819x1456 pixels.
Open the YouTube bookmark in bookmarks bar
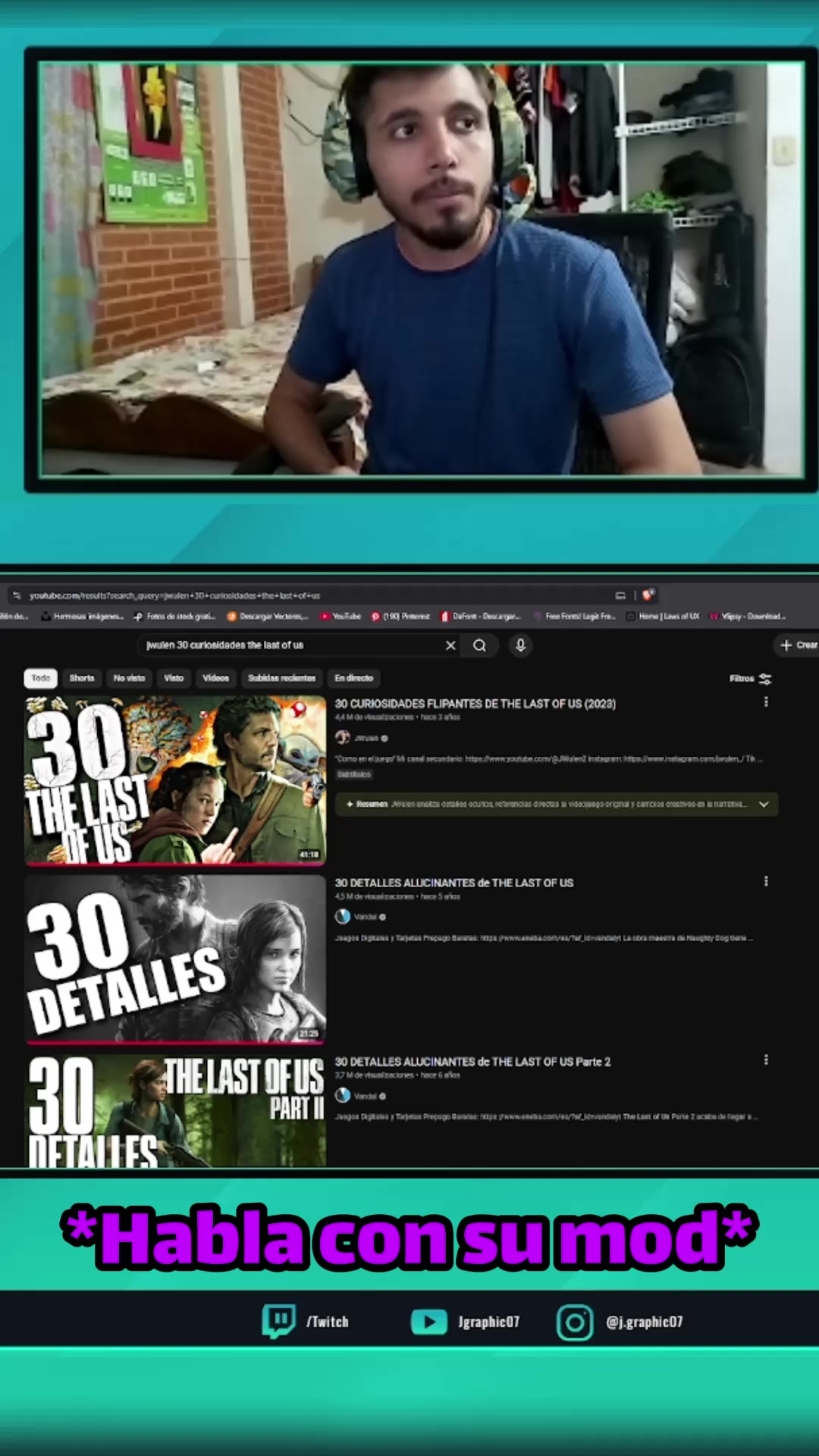pyautogui.click(x=340, y=617)
